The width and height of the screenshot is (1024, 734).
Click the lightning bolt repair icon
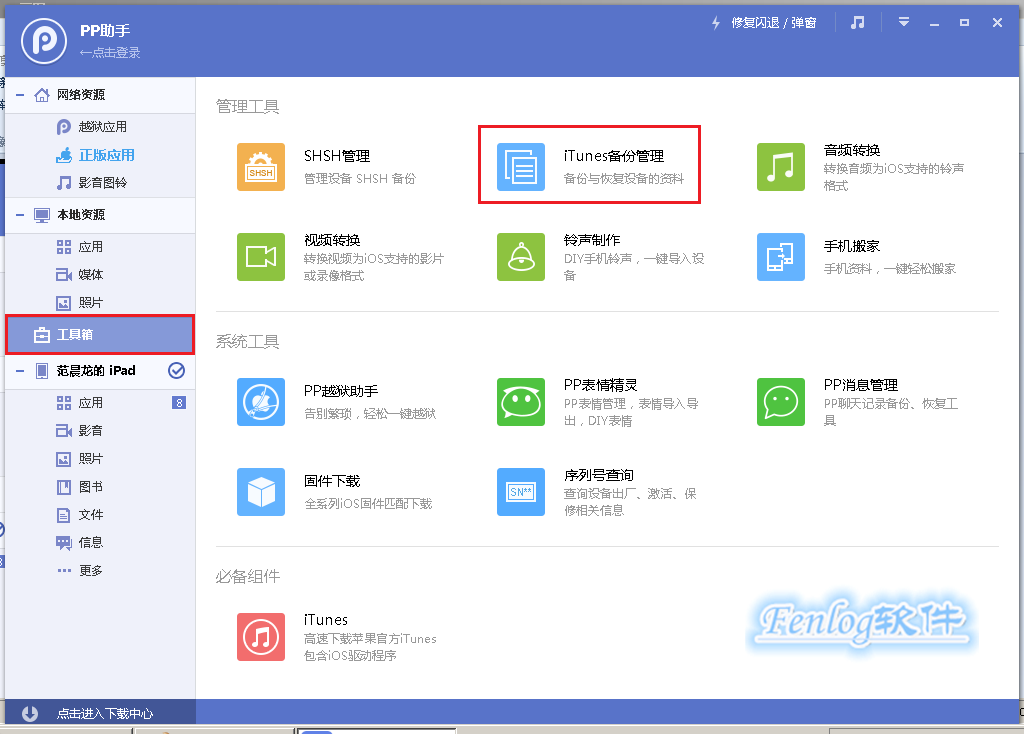(x=716, y=23)
